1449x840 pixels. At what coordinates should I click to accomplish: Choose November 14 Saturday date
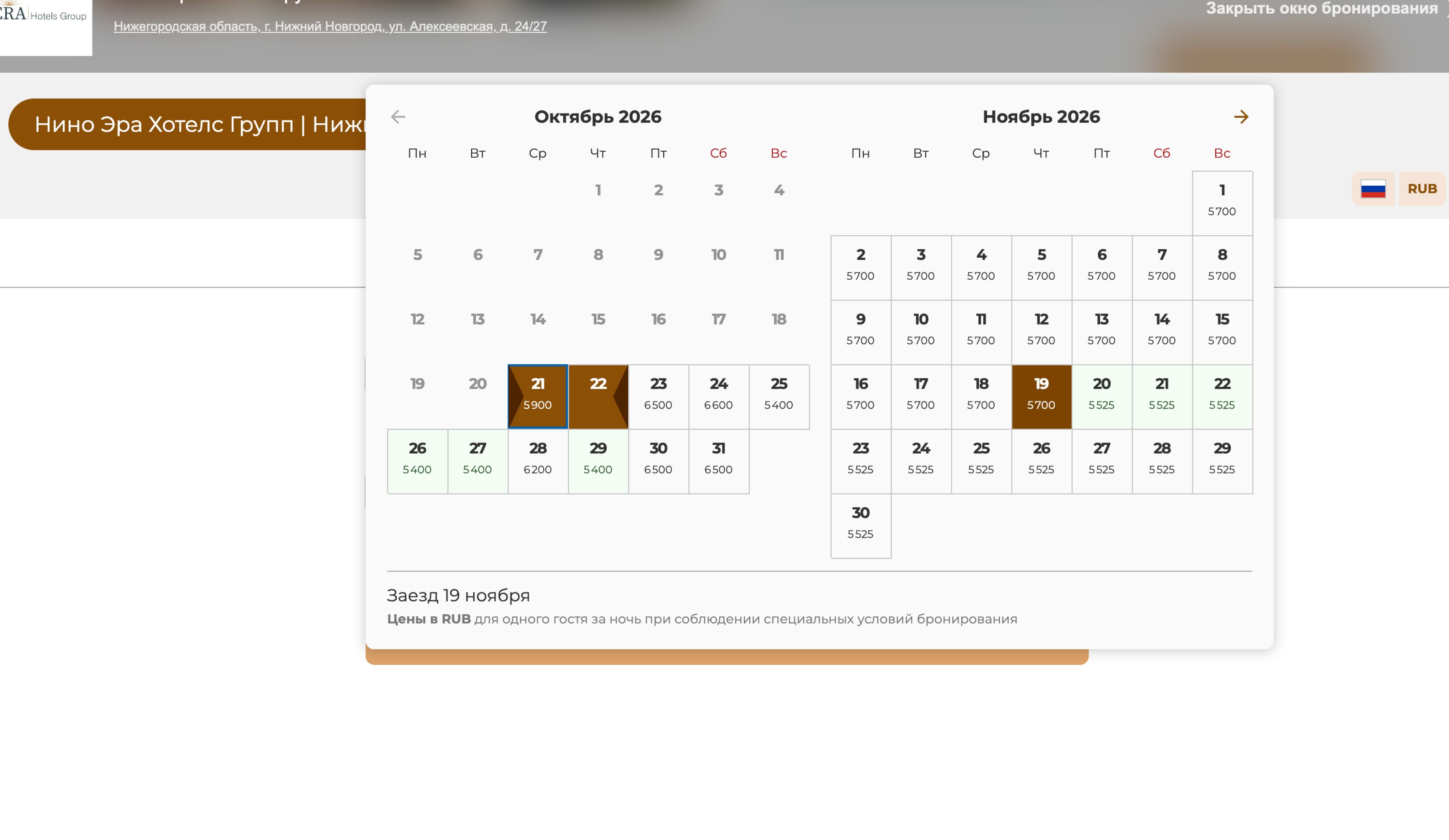(1162, 332)
